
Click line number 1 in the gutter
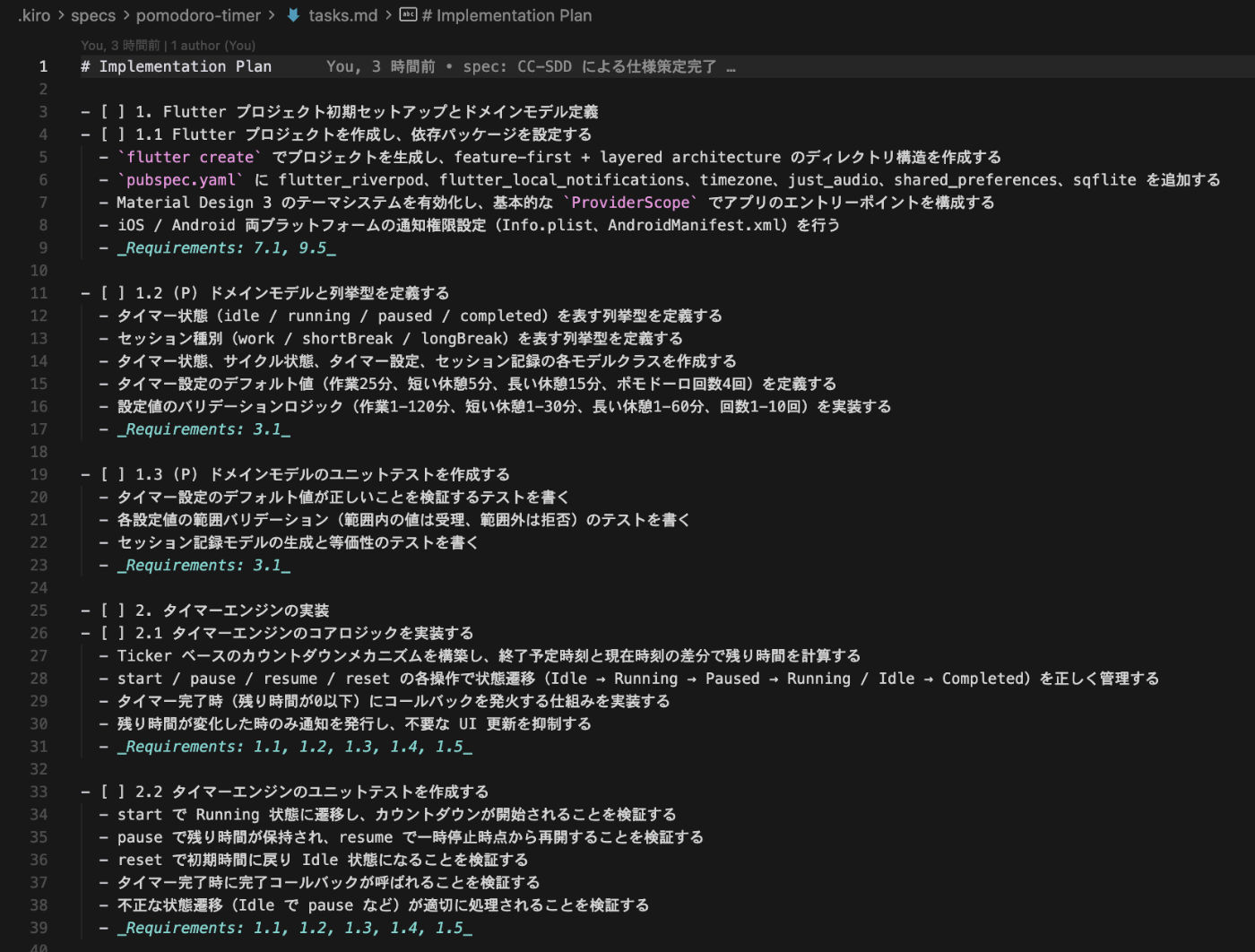pos(42,66)
